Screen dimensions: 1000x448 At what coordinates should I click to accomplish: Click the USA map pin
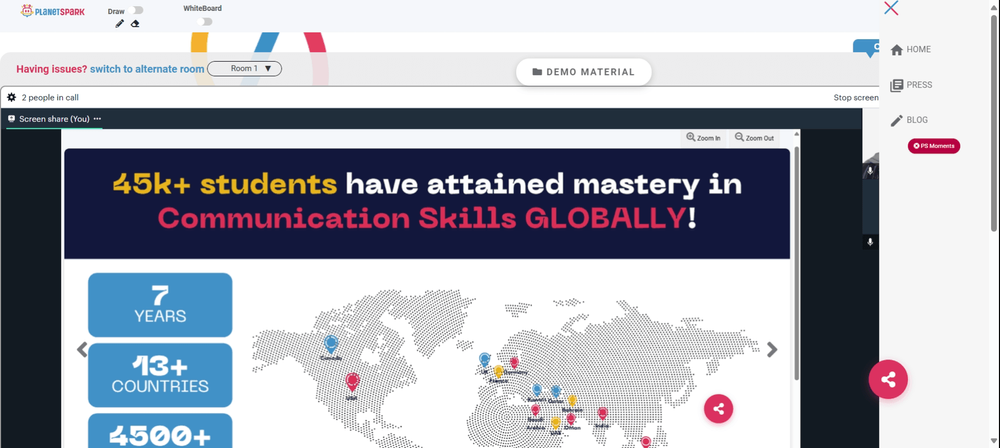tap(352, 382)
